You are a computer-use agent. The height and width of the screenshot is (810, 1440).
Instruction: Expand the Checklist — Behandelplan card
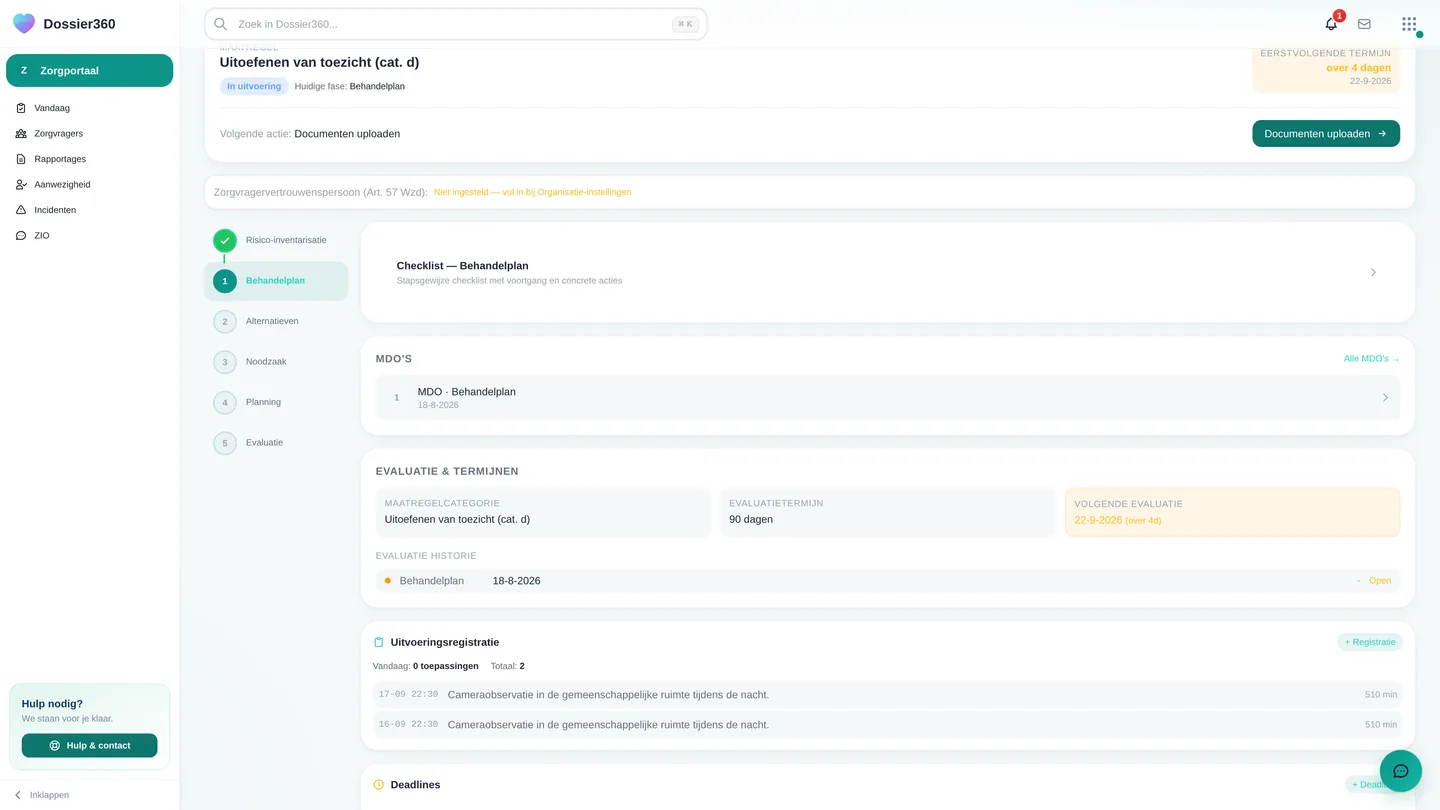pos(888,272)
